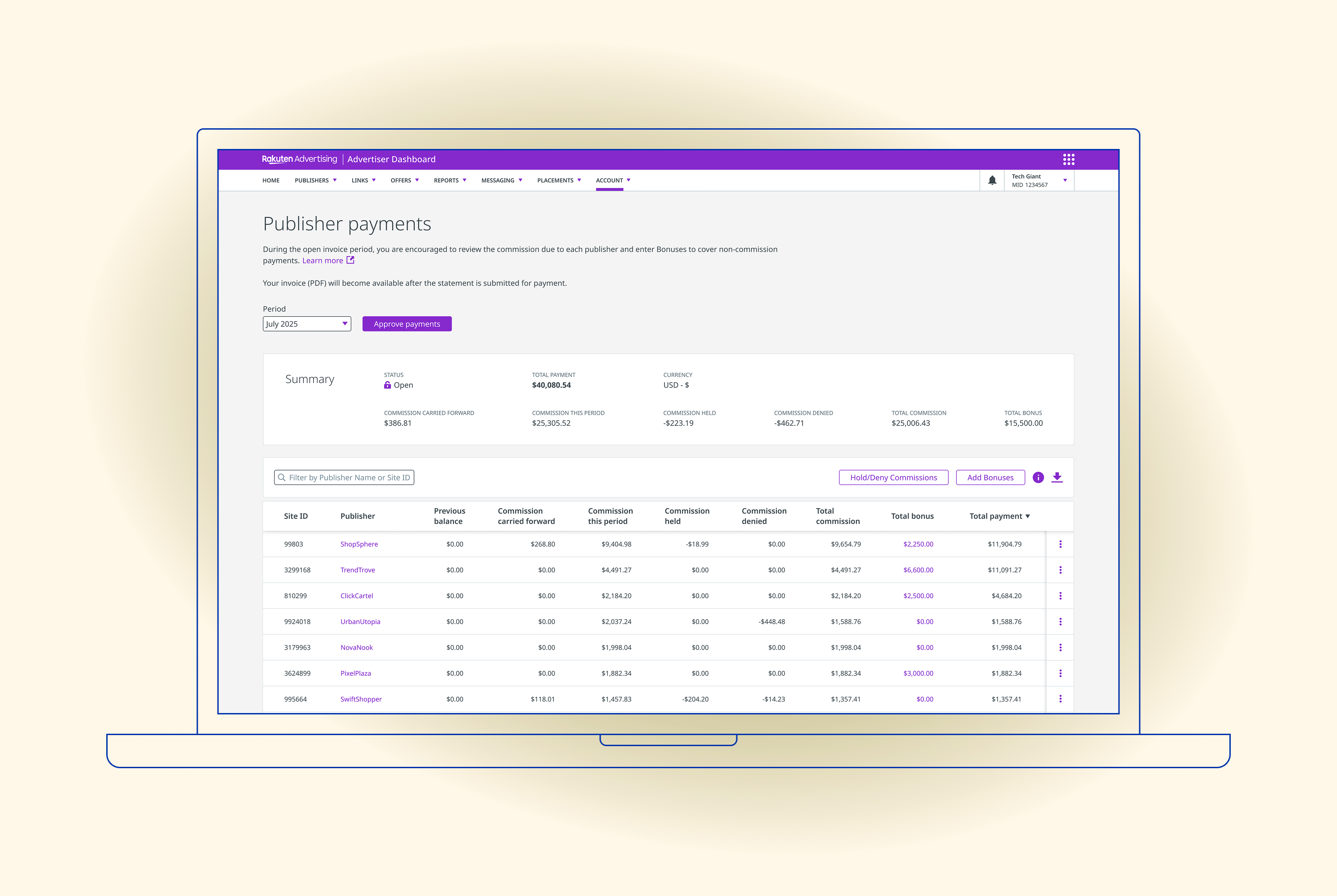Download the publisher payments table

coord(1057,477)
